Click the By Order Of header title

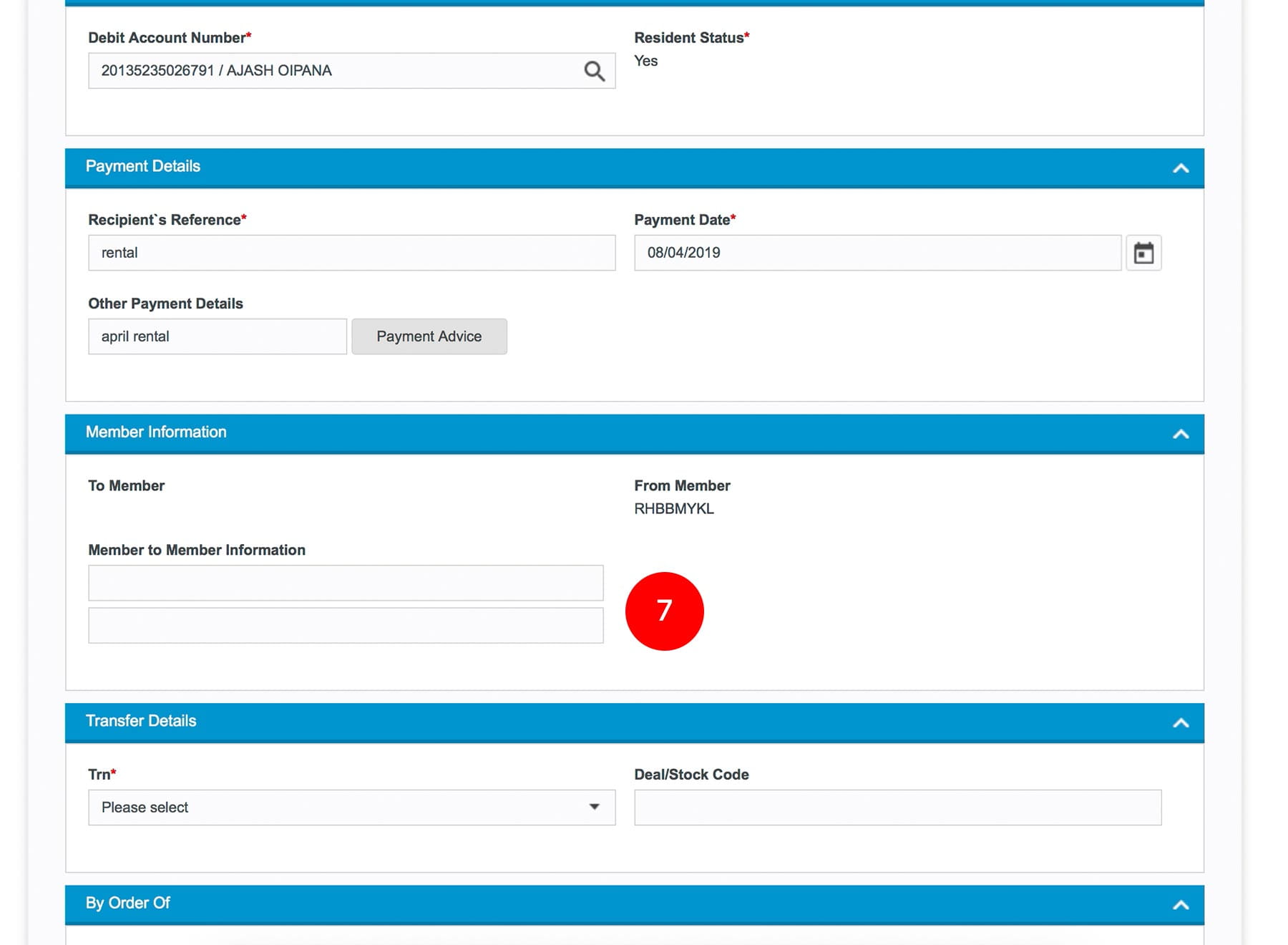click(x=128, y=903)
